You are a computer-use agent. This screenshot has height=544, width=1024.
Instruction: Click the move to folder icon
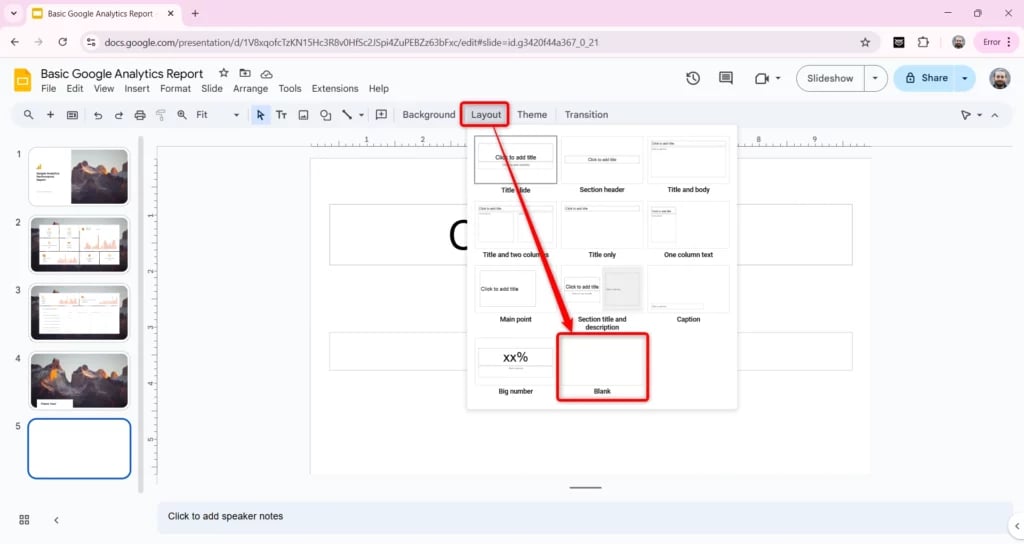pyautogui.click(x=245, y=73)
